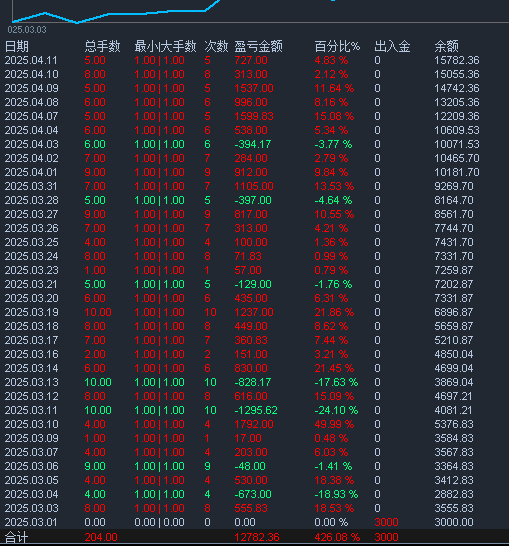Click the 3000 deposit on 2025.03.01
The height and width of the screenshot is (546, 509).
[x=386, y=522]
